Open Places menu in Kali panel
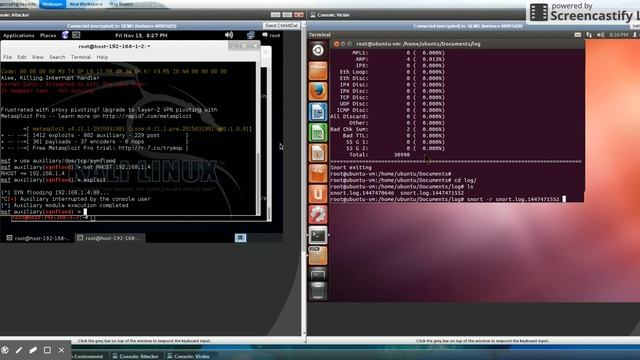This screenshot has height=360, width=640. pos(48,36)
